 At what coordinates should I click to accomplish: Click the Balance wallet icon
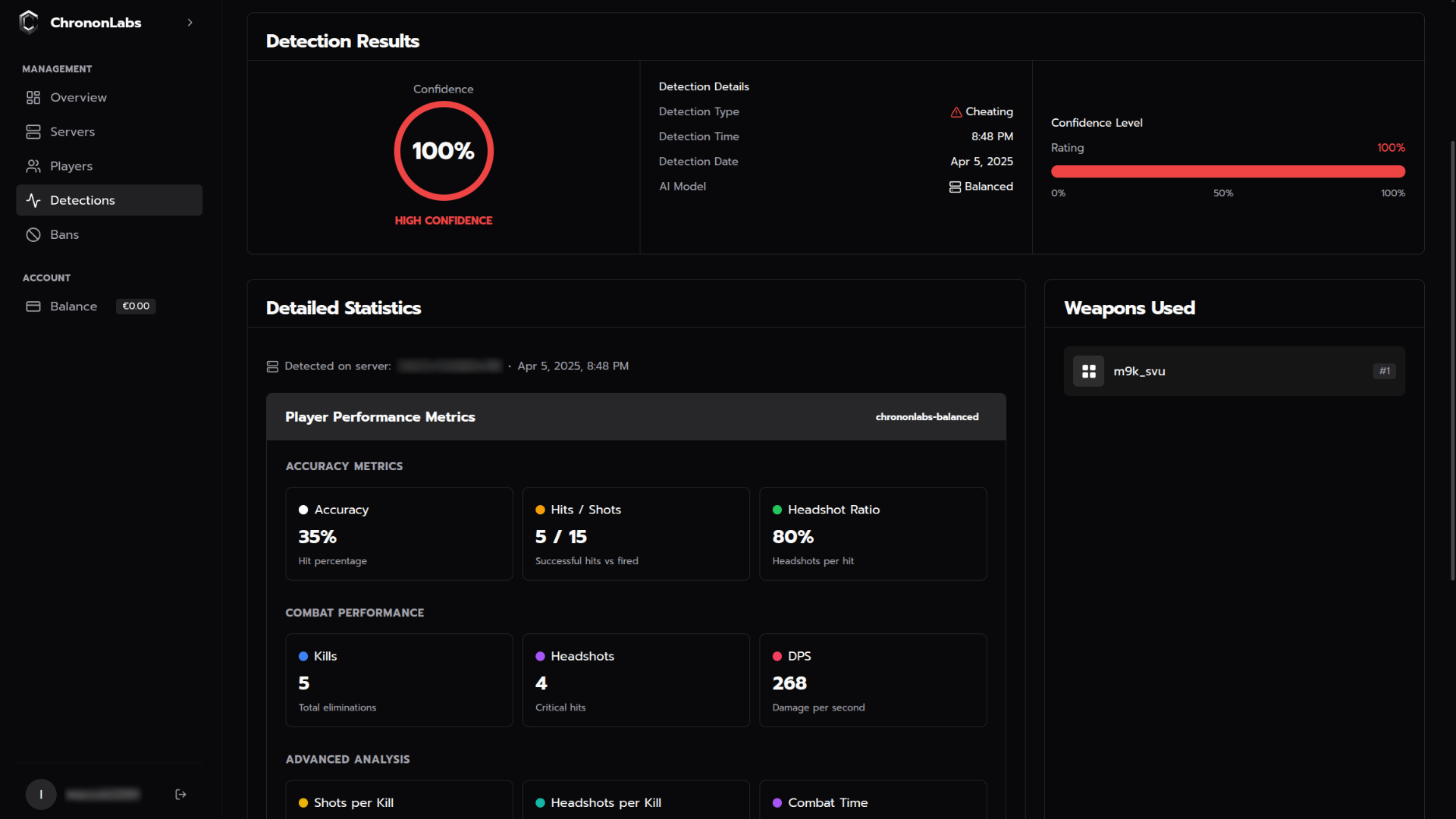click(x=33, y=306)
